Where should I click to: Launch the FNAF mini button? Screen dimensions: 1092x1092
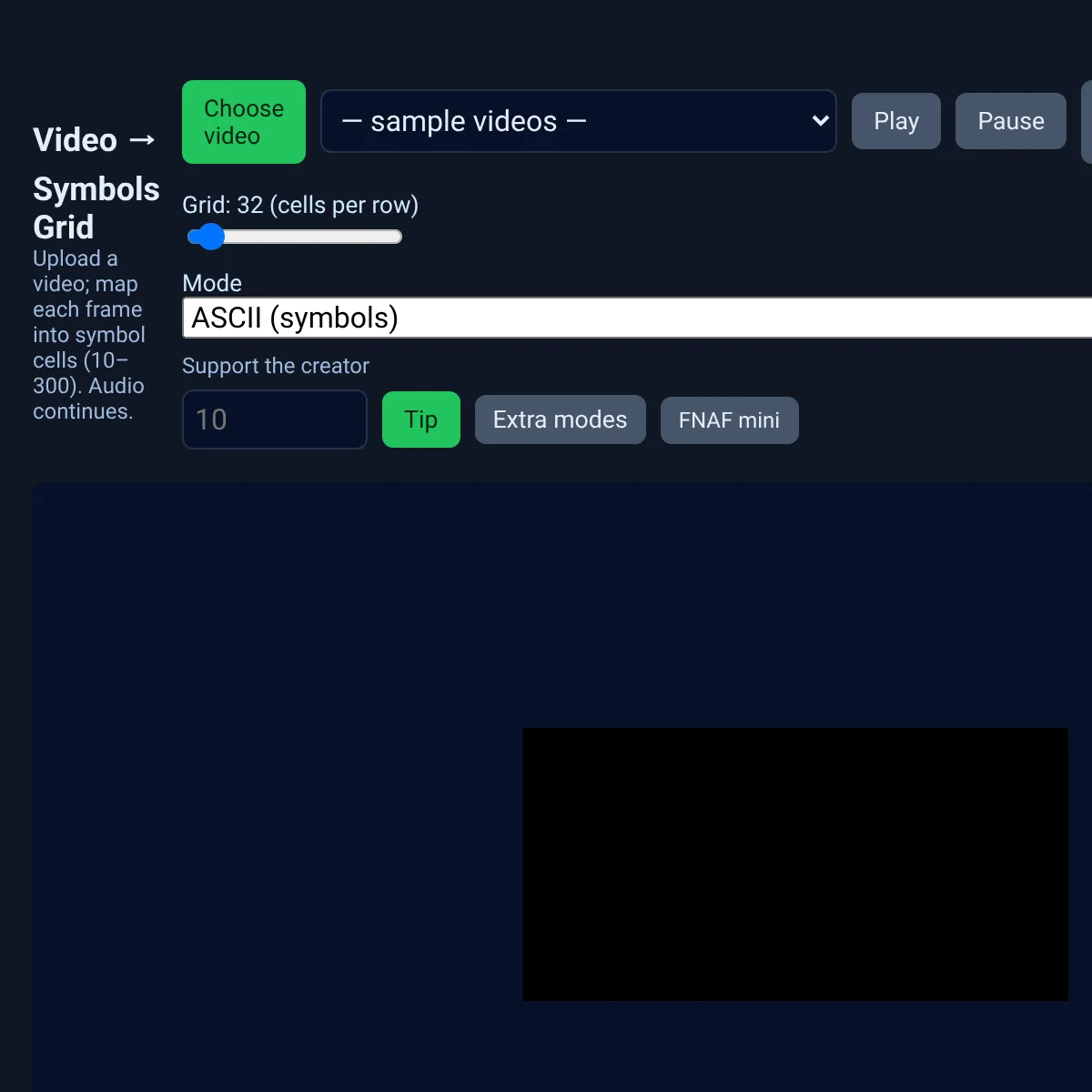730,420
